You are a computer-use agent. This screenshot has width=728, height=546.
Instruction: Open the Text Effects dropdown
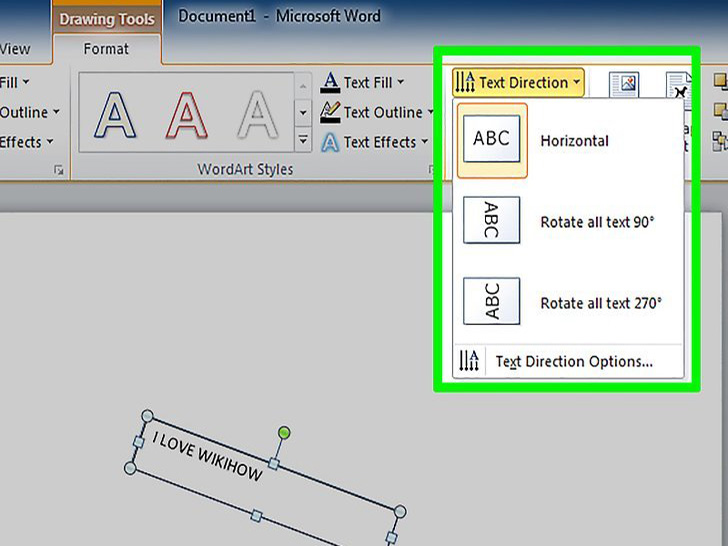[x=374, y=142]
